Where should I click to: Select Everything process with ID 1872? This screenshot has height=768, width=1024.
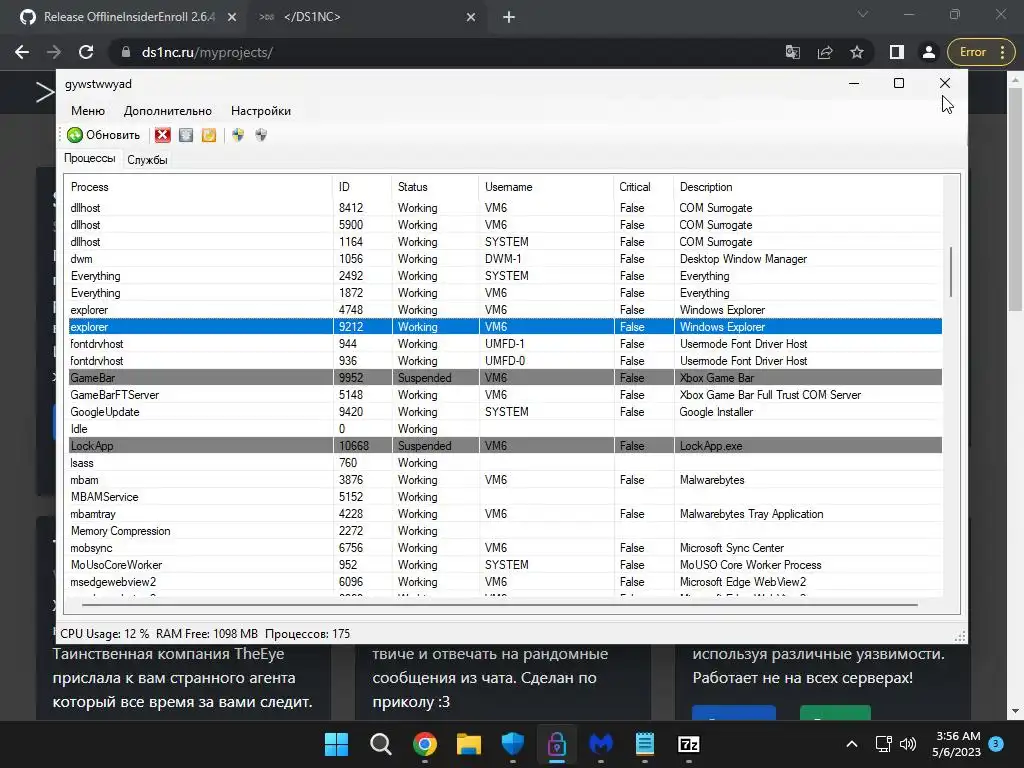pyautogui.click(x=505, y=293)
